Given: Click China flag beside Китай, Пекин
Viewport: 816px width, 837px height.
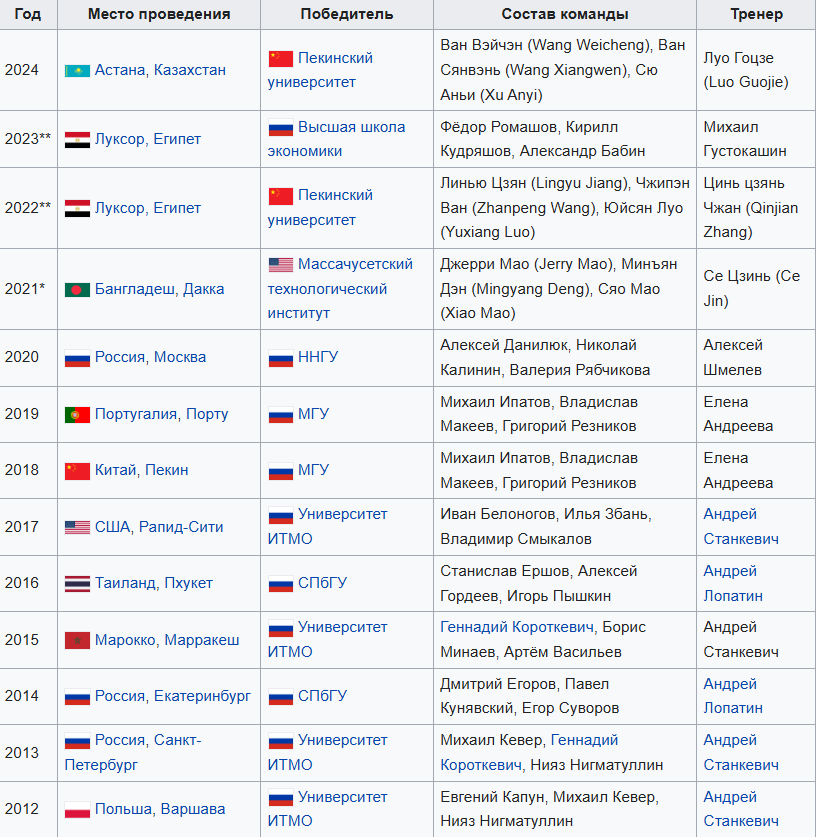Looking at the screenshot, I should tap(77, 471).
